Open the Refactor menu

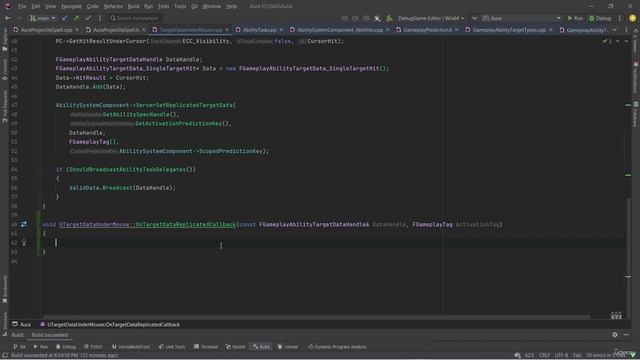[113, 7]
